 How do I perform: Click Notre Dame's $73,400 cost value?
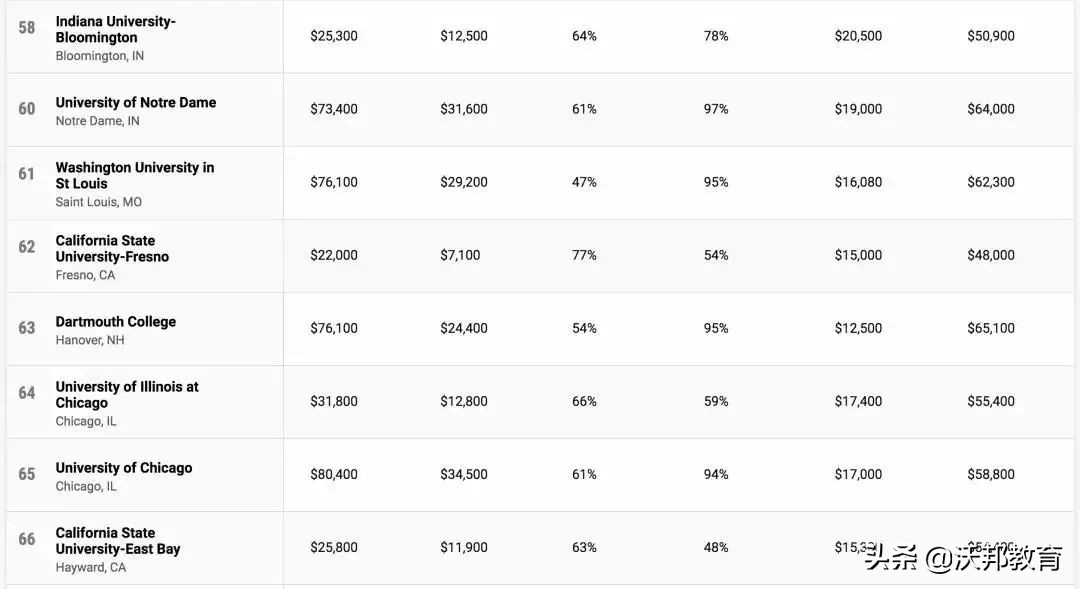(x=333, y=109)
